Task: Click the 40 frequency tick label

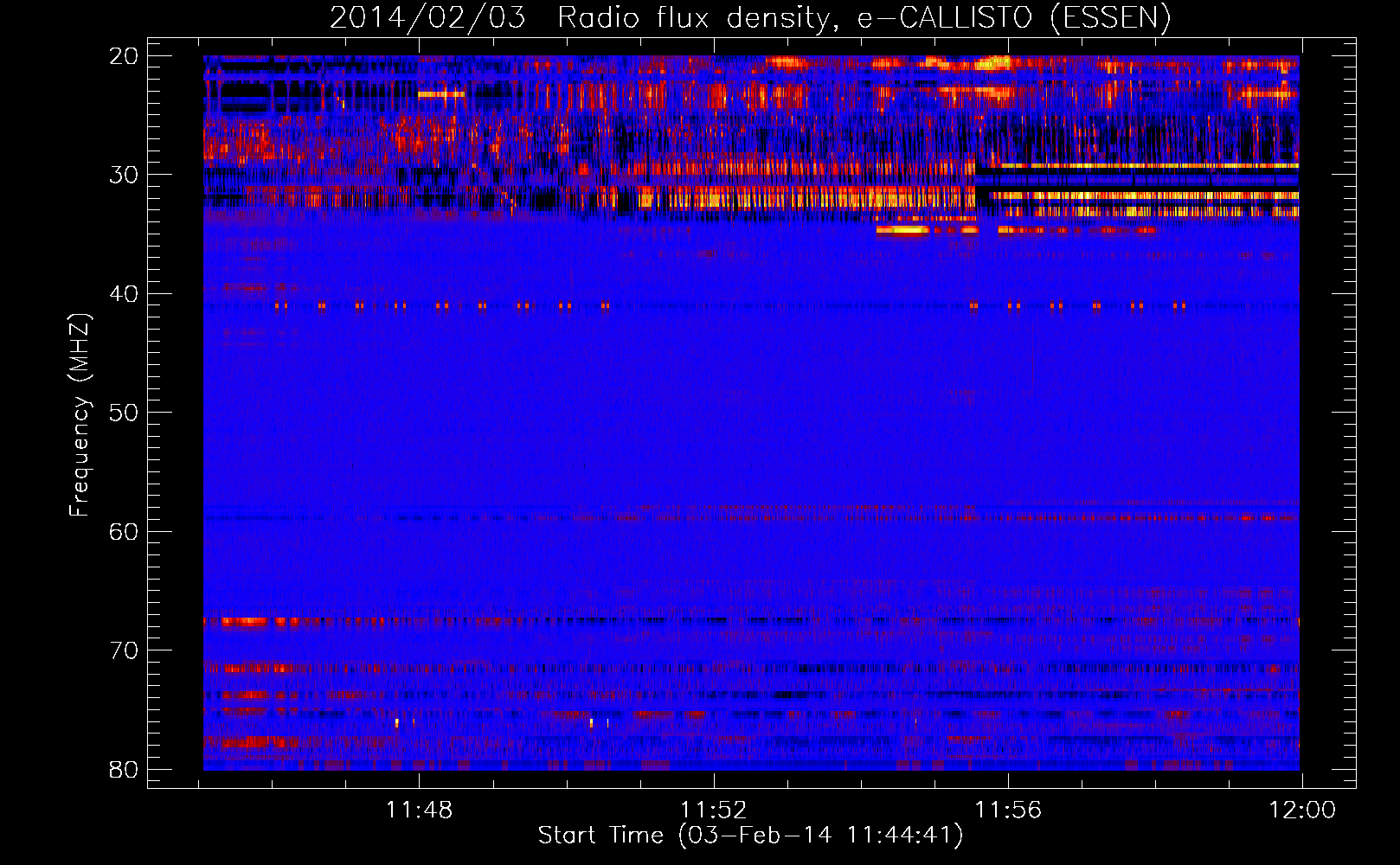Action: click(124, 294)
